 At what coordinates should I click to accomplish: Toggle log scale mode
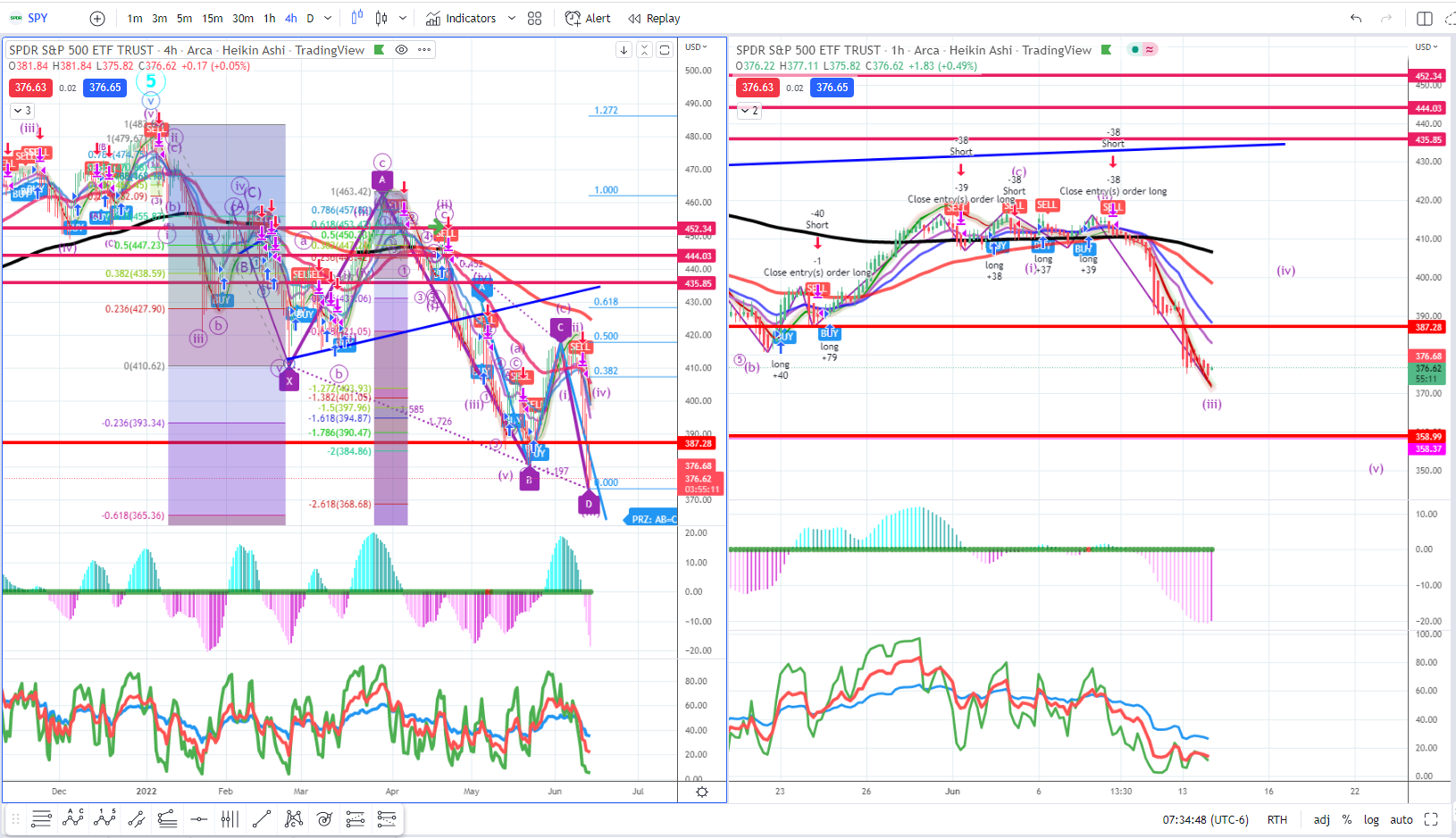click(x=1371, y=819)
